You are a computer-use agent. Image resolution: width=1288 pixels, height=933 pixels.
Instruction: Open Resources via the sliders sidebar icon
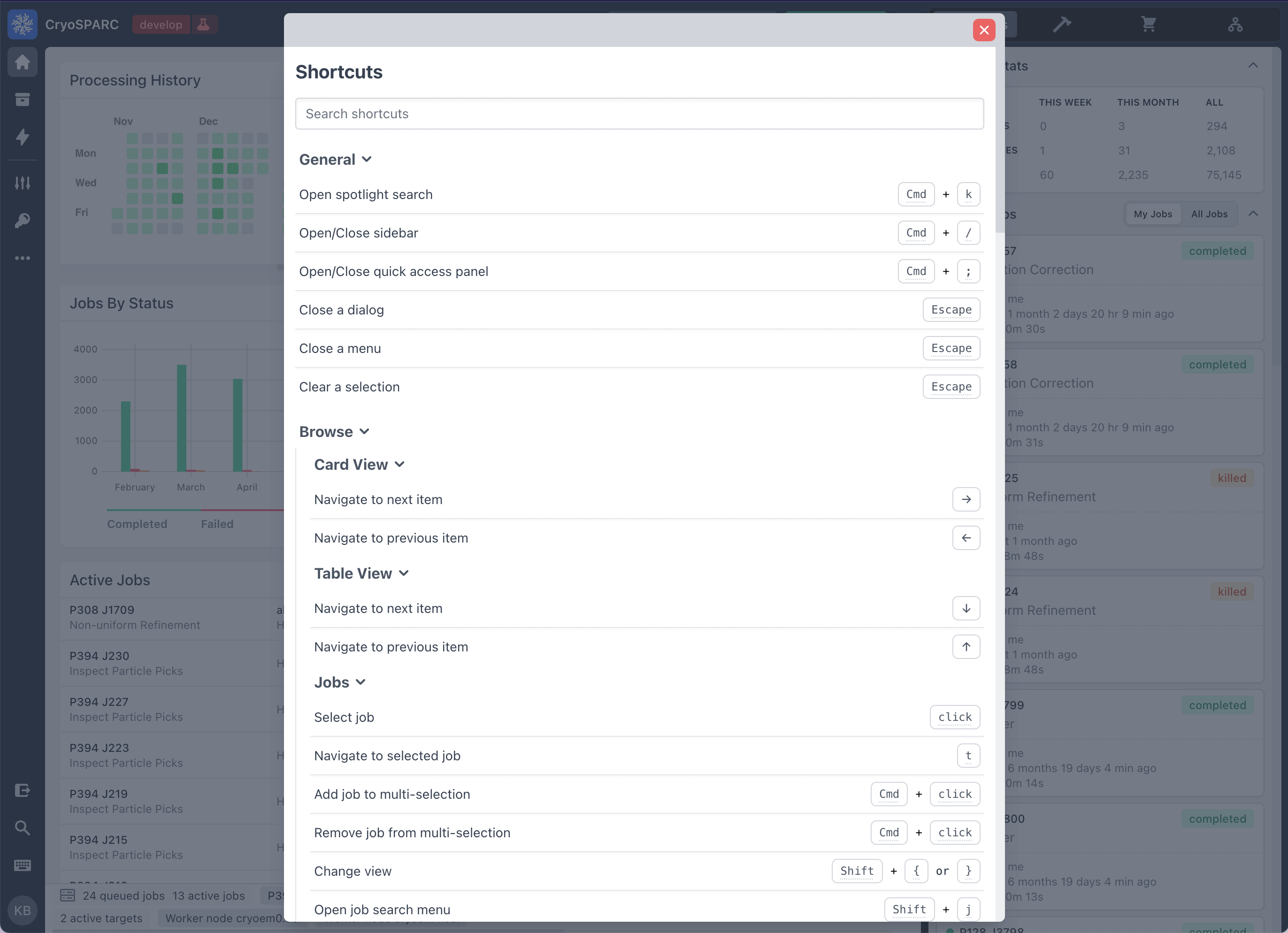(23, 182)
